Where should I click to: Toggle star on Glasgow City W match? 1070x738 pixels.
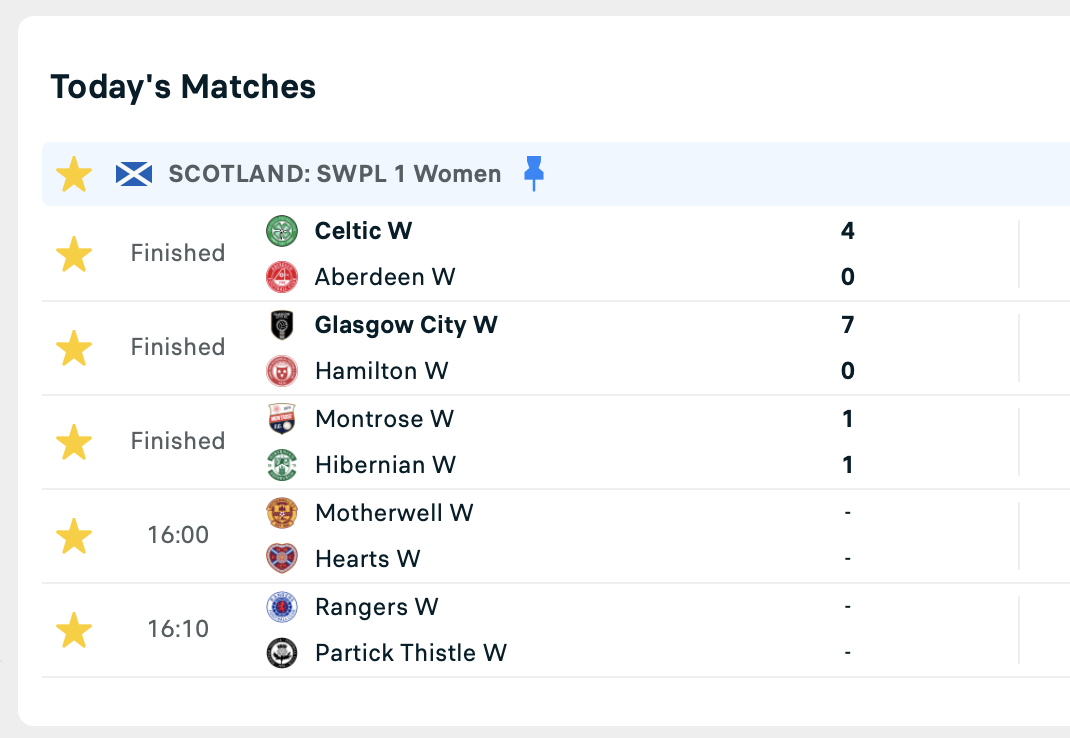pos(74,348)
